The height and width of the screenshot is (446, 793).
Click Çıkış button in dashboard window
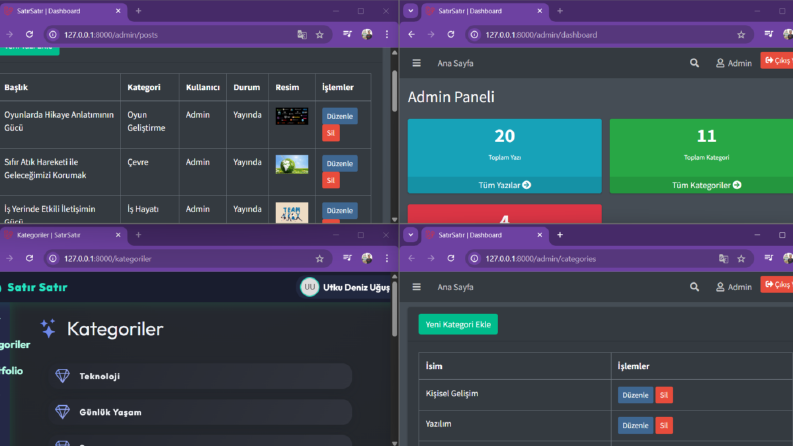(x=777, y=61)
